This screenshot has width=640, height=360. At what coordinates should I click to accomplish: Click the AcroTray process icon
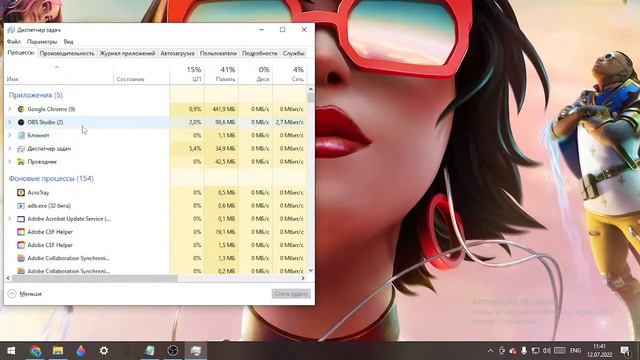pos(21,192)
